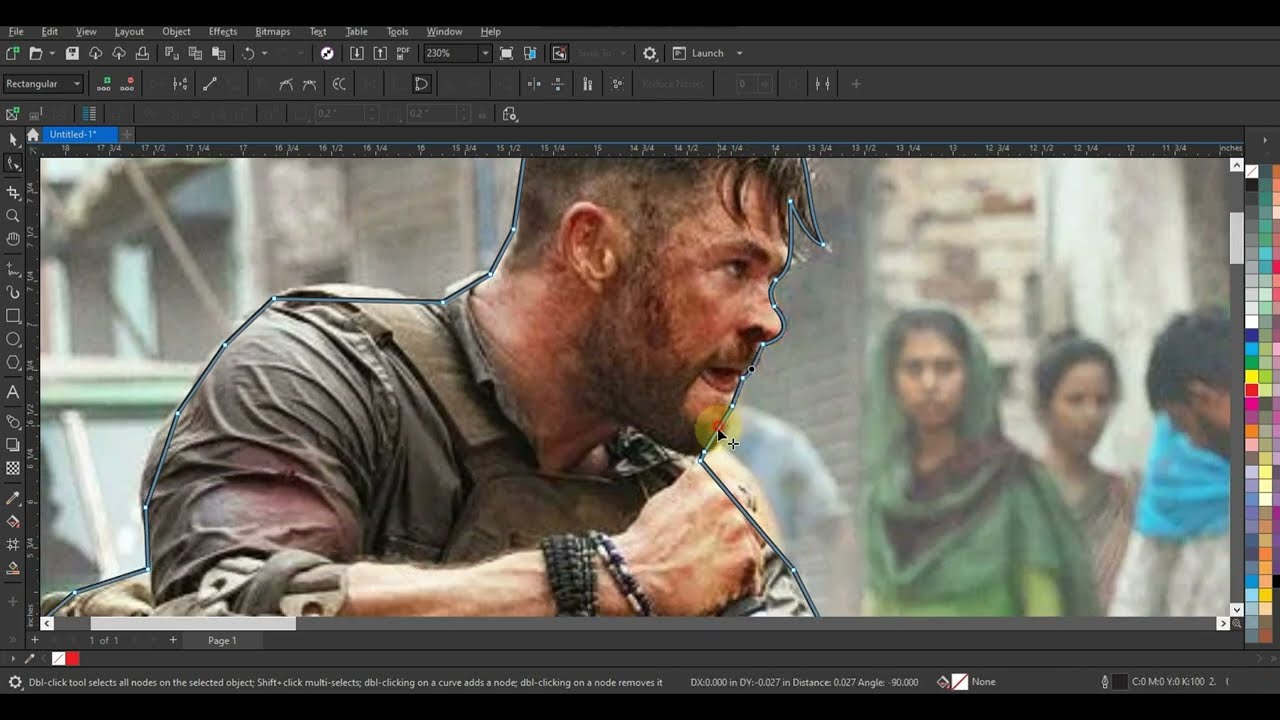The image size is (1280, 720).
Task: Click Reflect nodes vertically icon
Action: coord(557,84)
